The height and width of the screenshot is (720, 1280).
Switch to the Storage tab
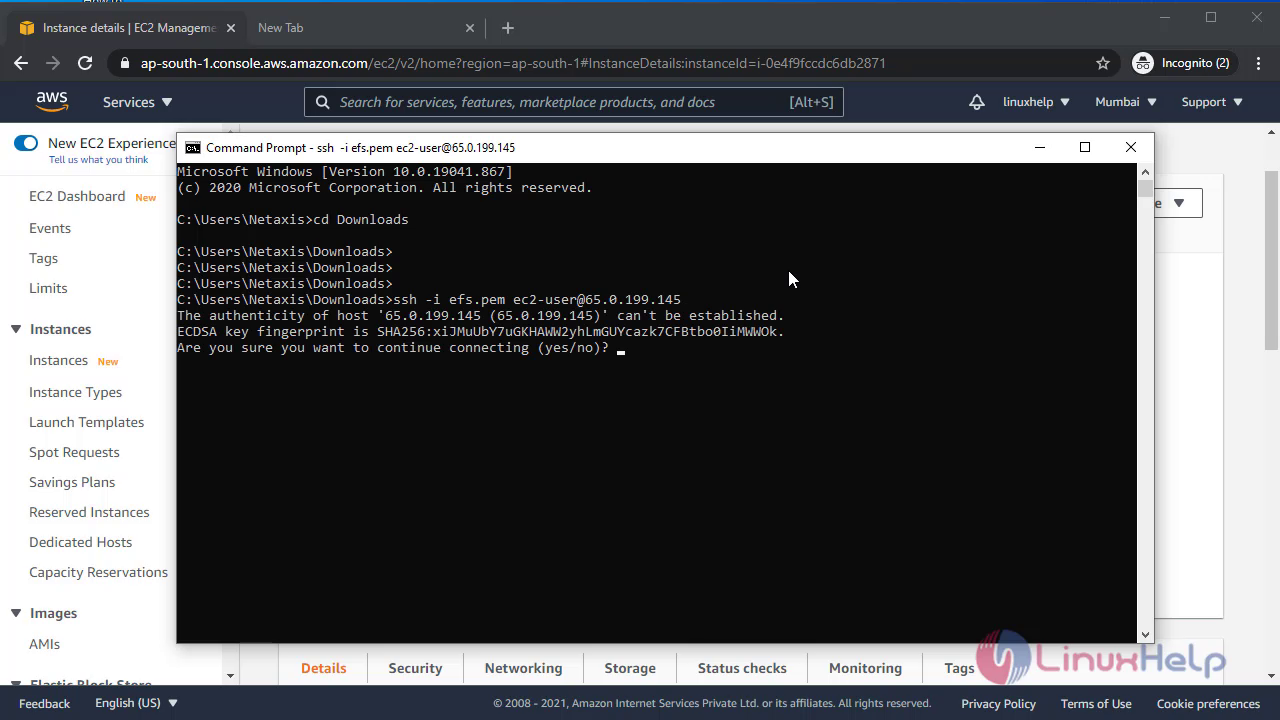[630, 668]
